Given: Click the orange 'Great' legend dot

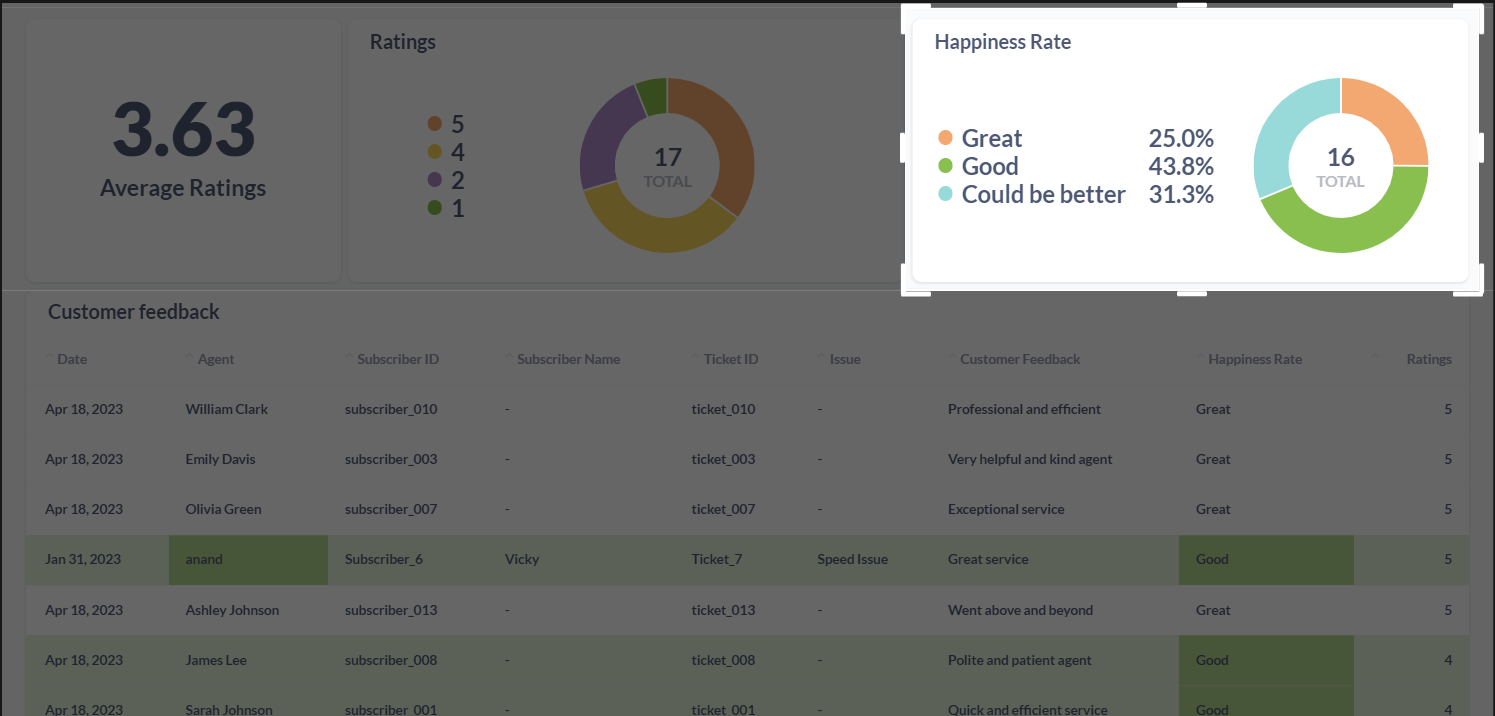Looking at the screenshot, I should pyautogui.click(x=945, y=137).
